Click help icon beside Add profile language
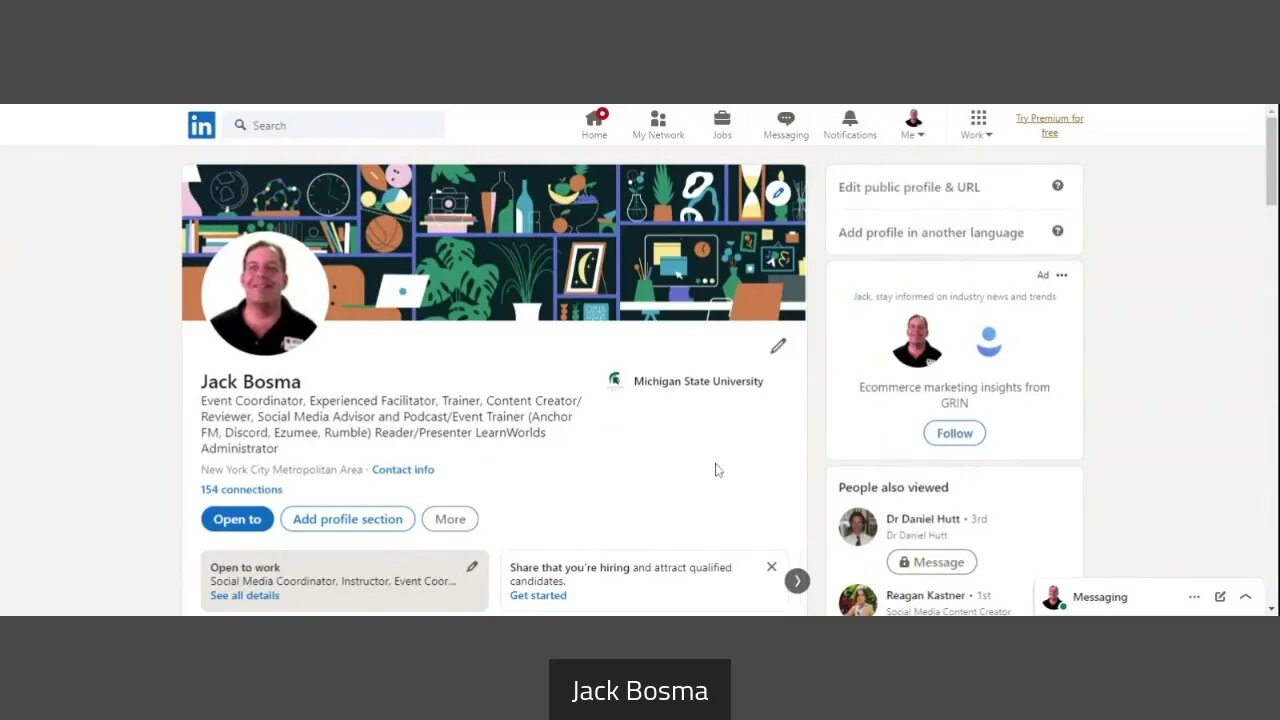This screenshot has height=720, width=1280. [x=1057, y=231]
